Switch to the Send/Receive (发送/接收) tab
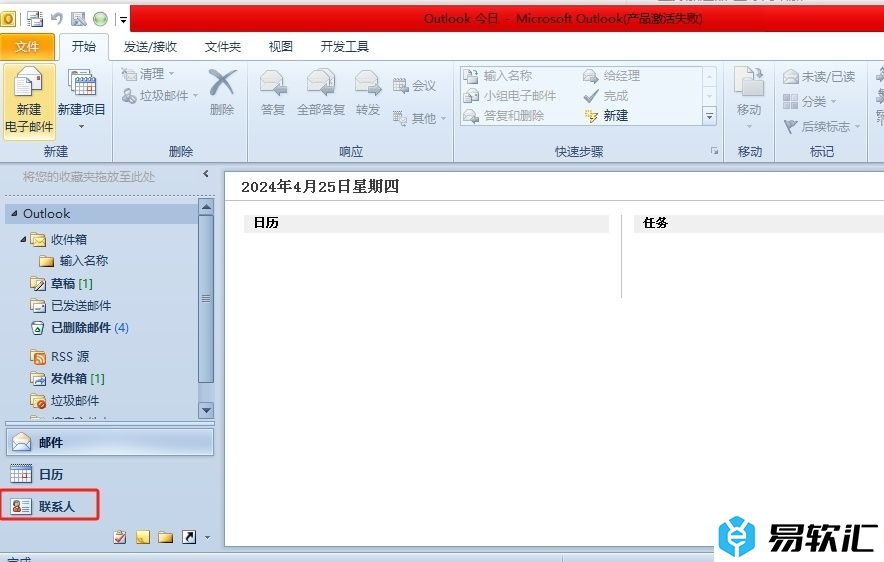Viewport: 884px width, 562px height. click(150, 47)
